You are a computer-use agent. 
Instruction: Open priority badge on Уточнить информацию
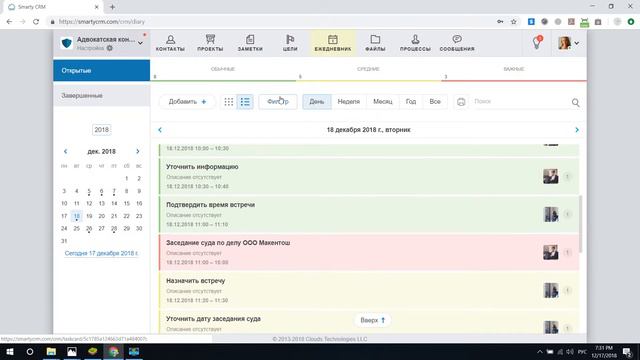point(567,176)
